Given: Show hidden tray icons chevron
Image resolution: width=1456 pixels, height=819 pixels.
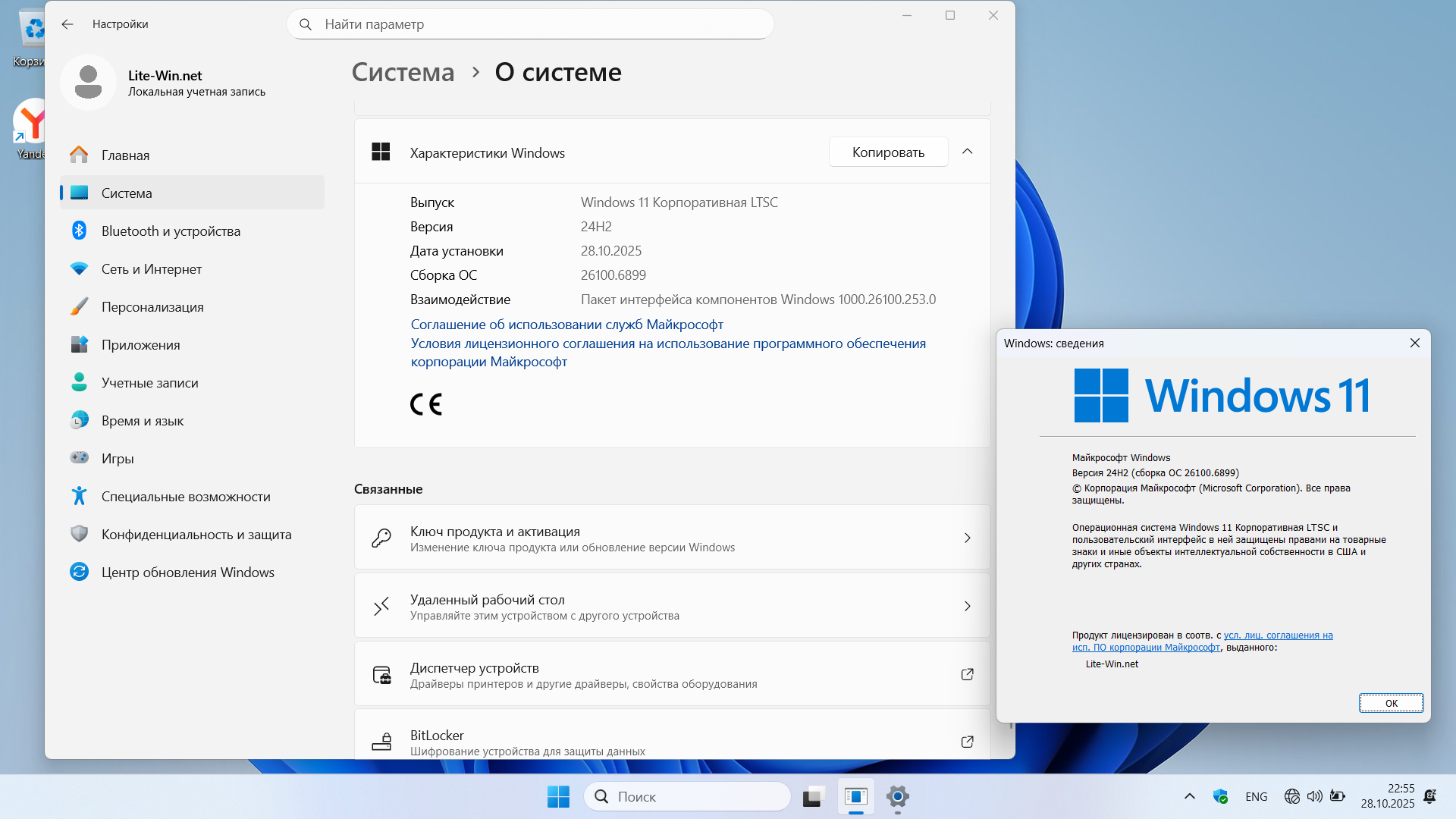Looking at the screenshot, I should [1189, 796].
